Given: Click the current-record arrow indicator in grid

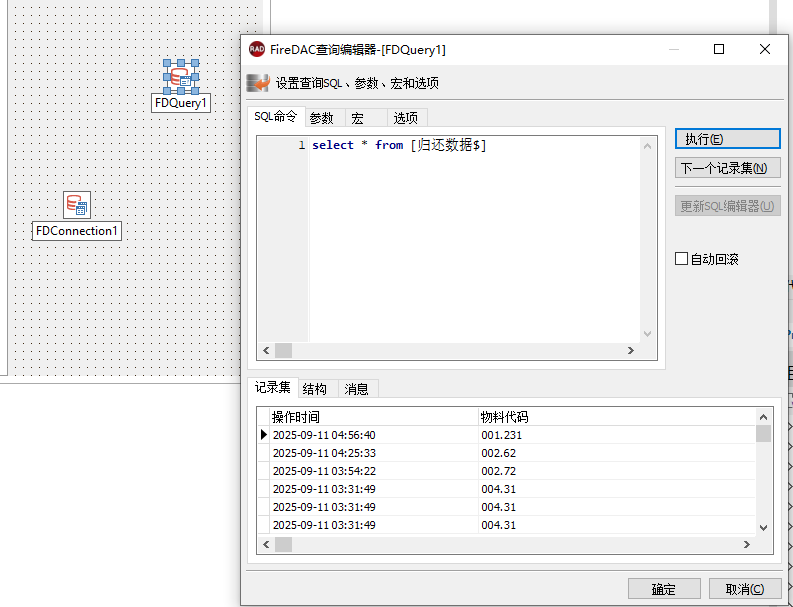Looking at the screenshot, I should 263,435.
